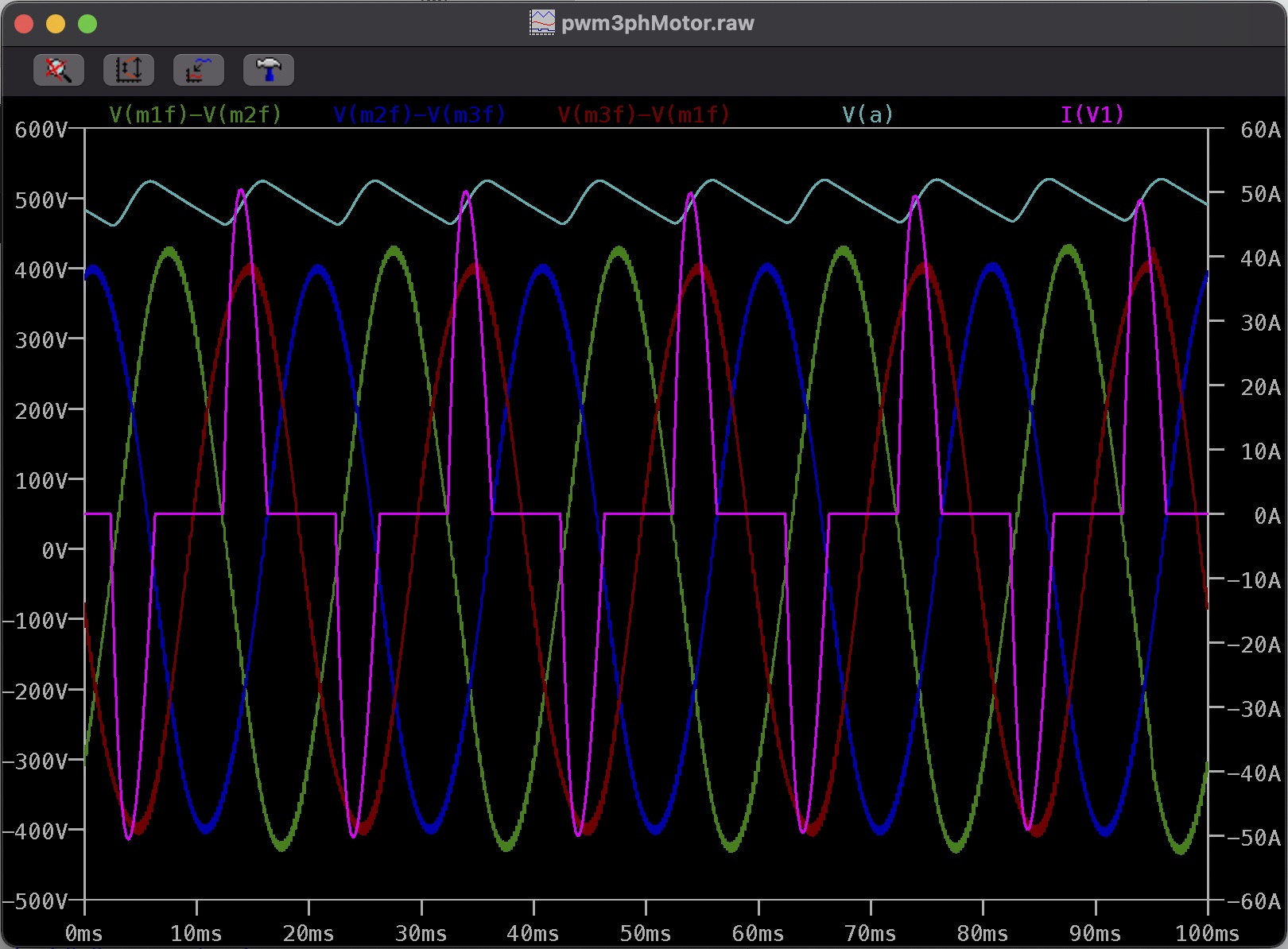The height and width of the screenshot is (949, 1288).
Task: Click the 100ms label on time axis
Action: [1207, 933]
